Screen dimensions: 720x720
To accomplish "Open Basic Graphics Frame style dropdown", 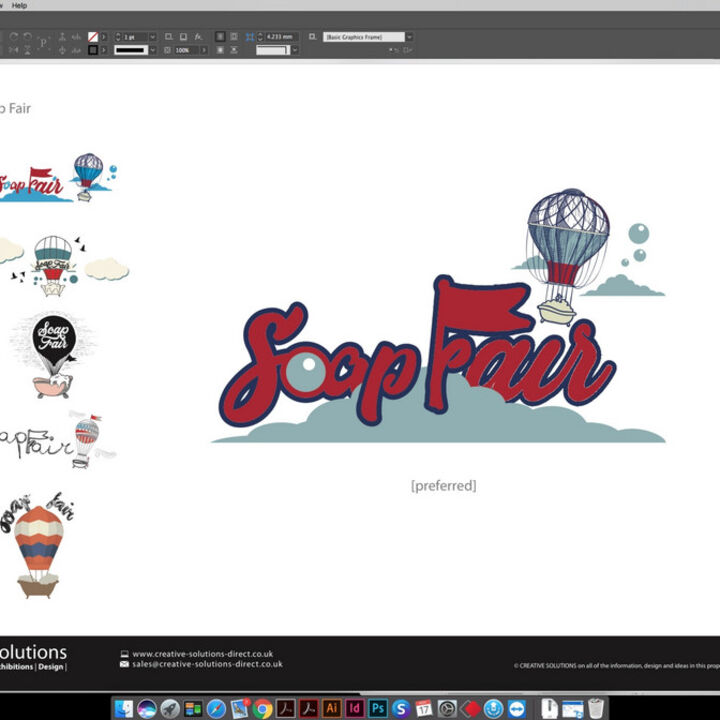I will tap(409, 37).
